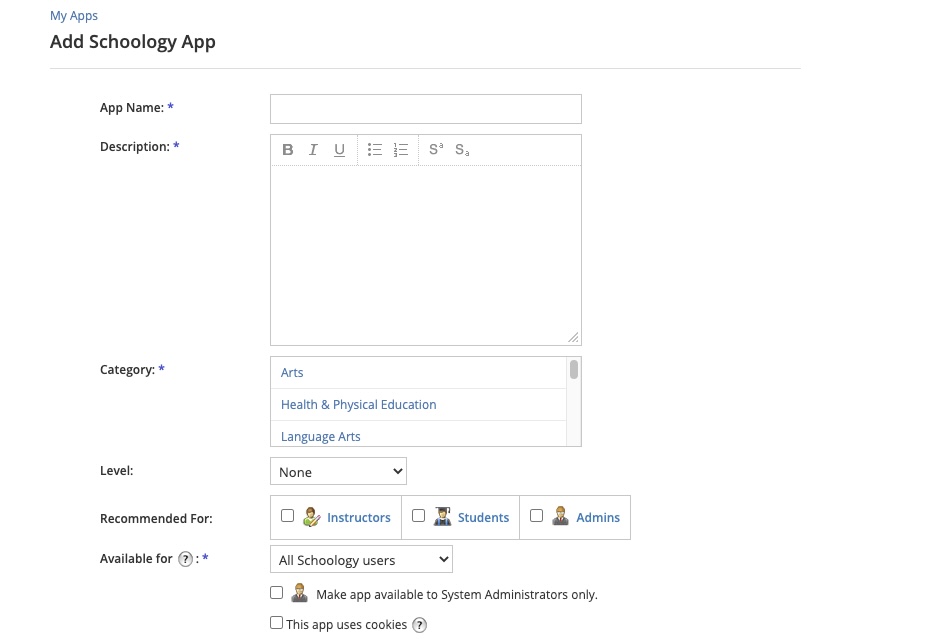
Task: Click the Instructors link label
Action: (359, 518)
